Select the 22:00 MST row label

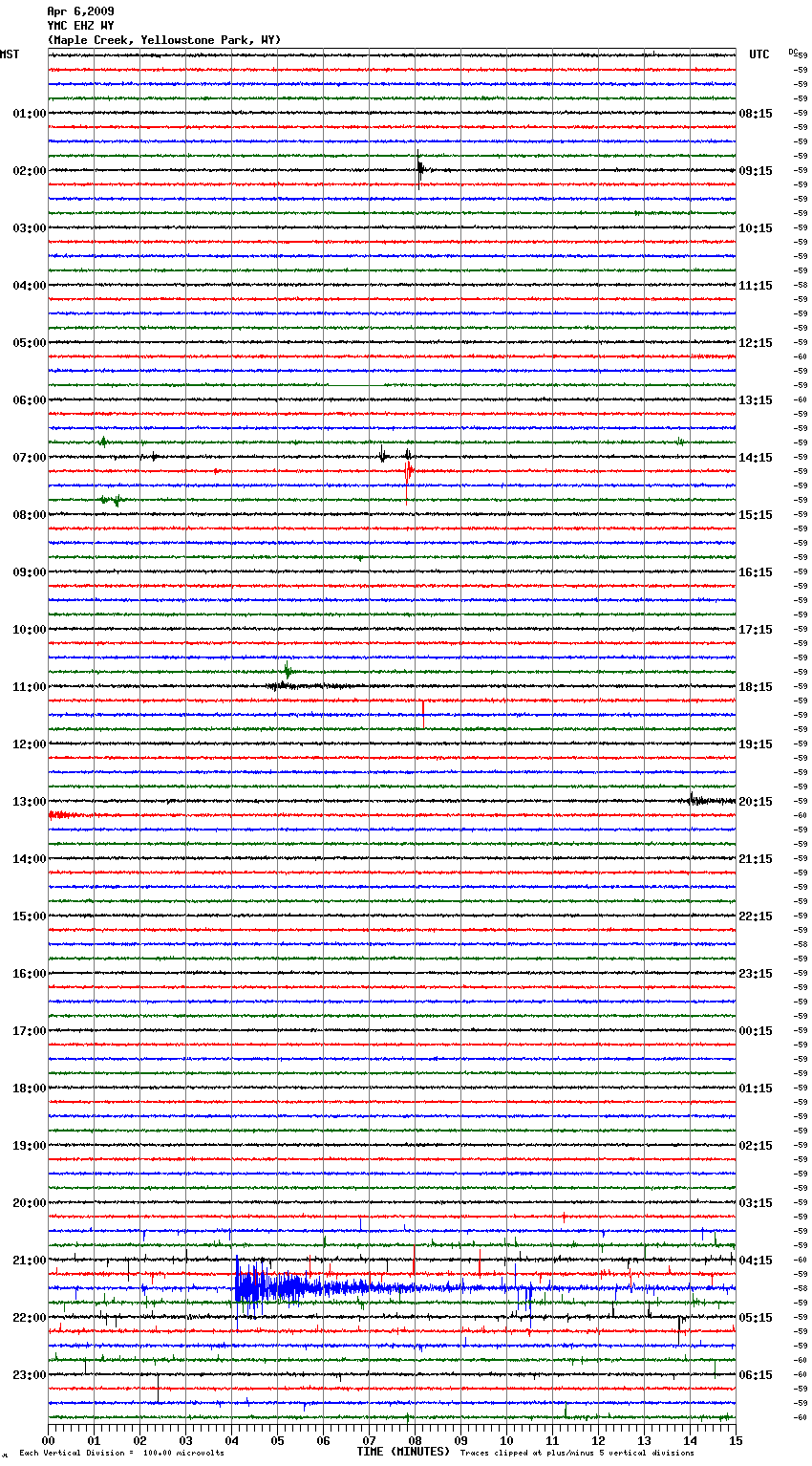coord(30,1318)
